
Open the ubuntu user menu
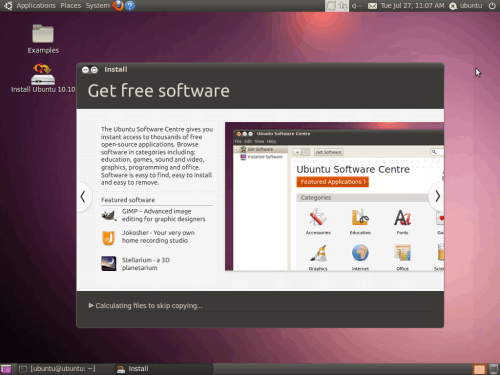point(466,6)
